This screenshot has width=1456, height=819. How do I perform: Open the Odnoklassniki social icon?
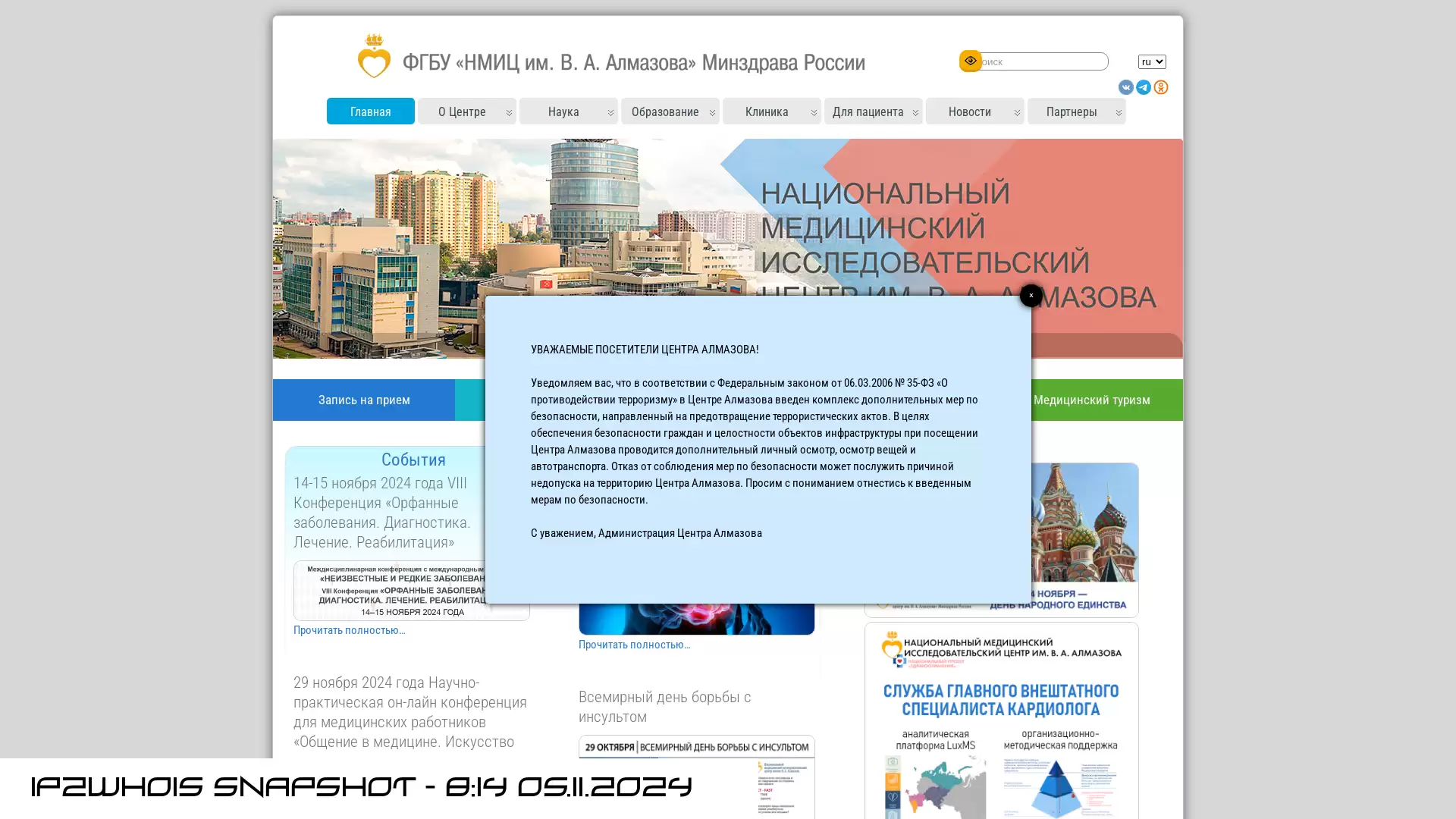click(1161, 87)
